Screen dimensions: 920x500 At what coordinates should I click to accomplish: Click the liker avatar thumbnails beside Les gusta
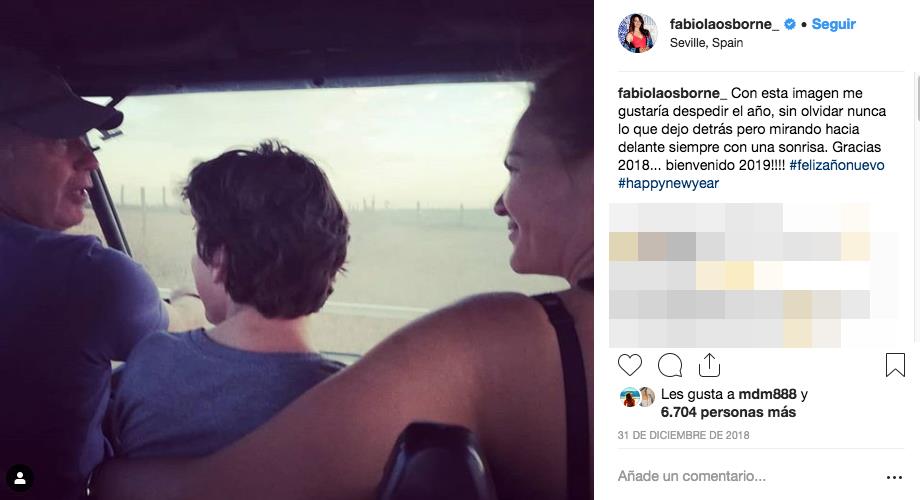(637, 397)
